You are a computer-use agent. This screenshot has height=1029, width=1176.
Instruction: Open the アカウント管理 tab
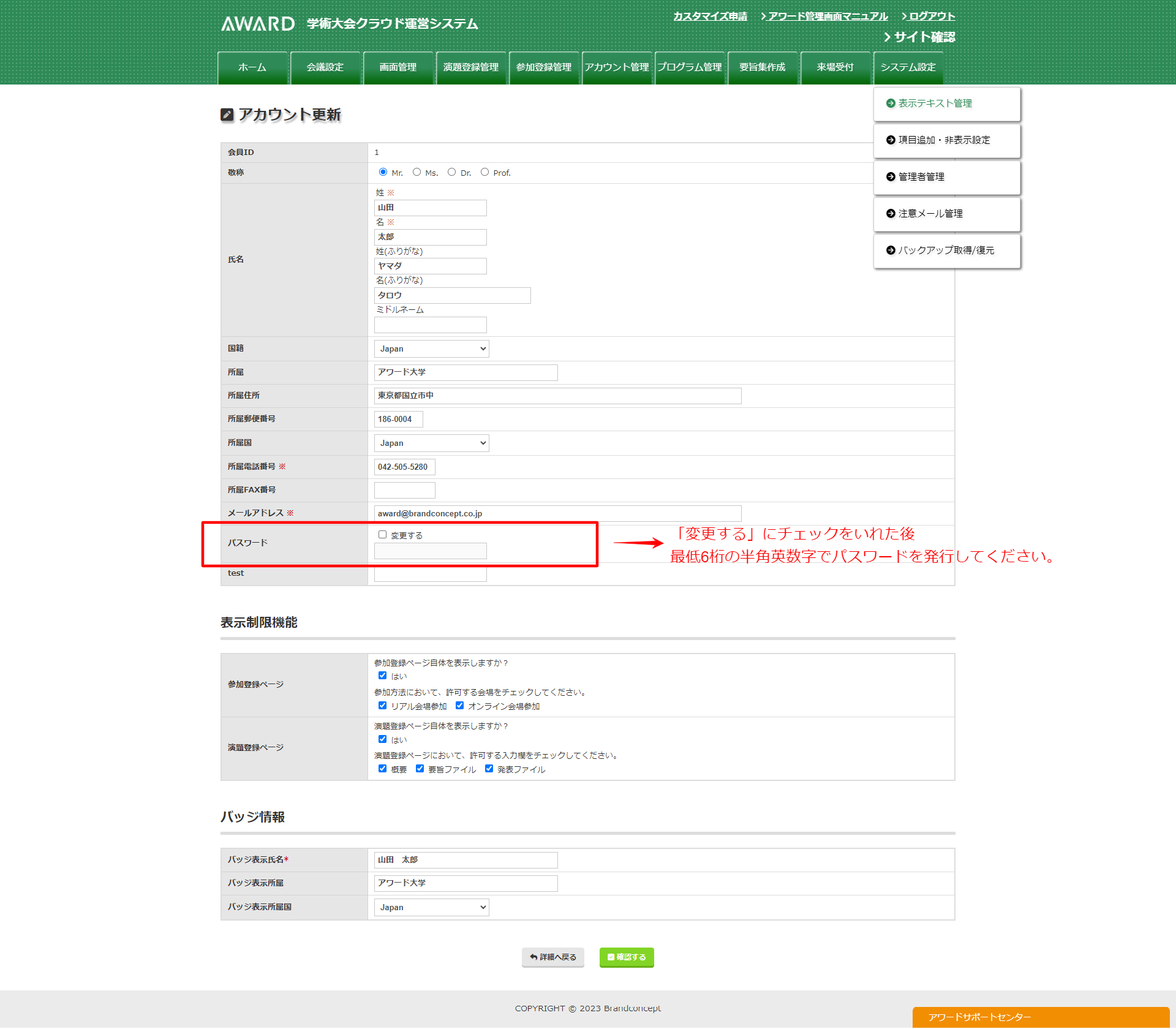[x=616, y=67]
